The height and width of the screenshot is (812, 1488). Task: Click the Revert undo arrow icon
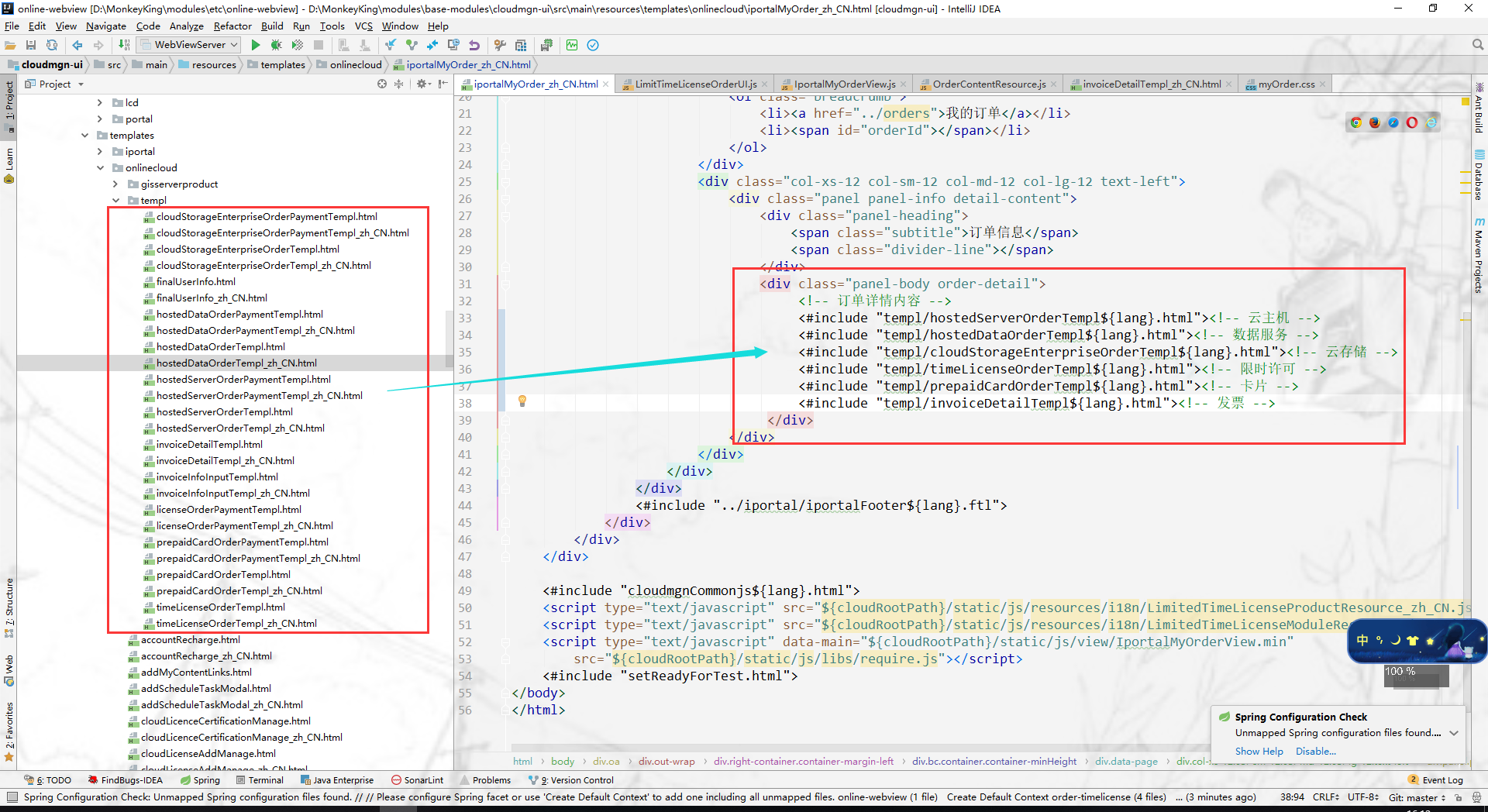[x=474, y=45]
